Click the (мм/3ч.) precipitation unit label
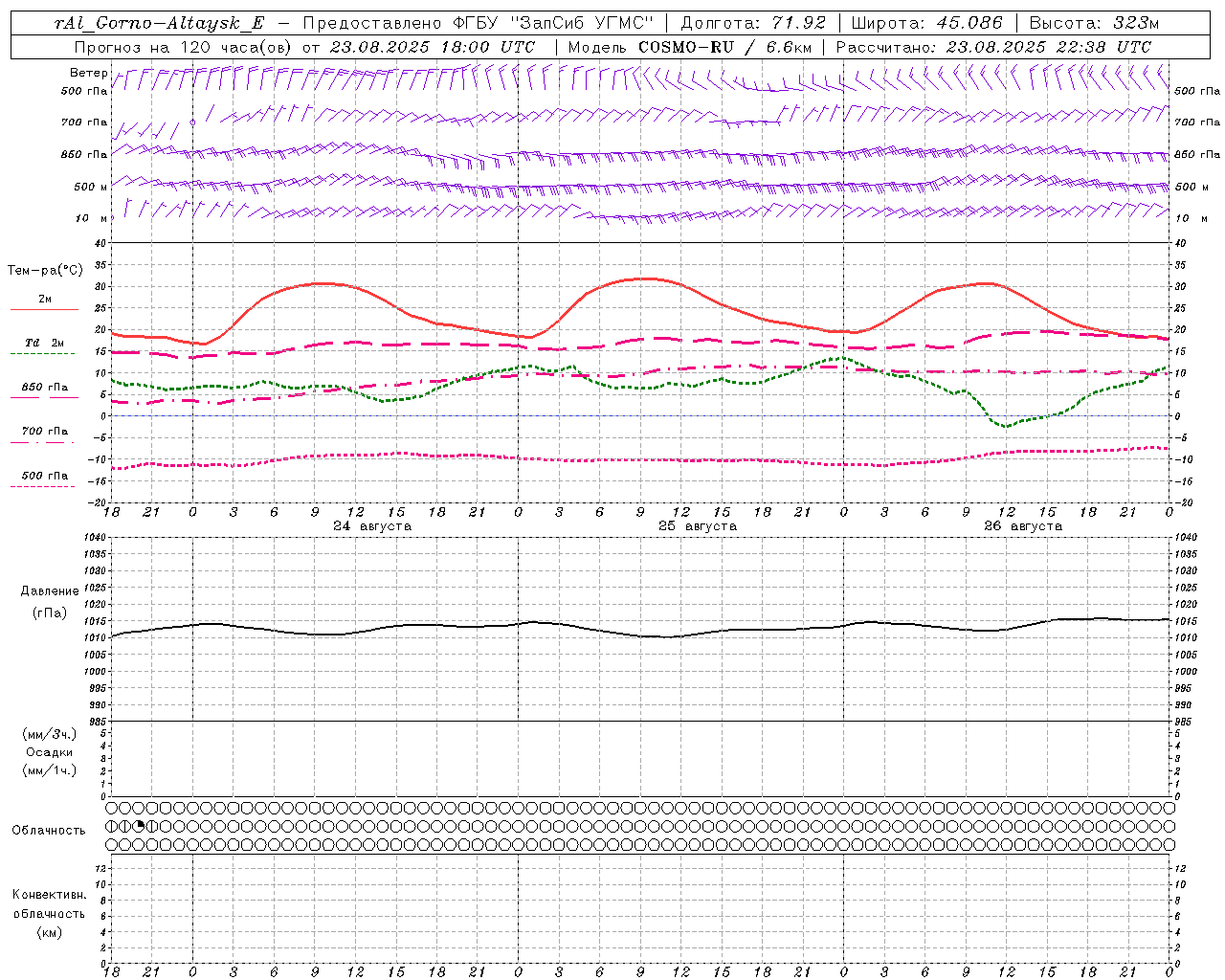This screenshot has height=980, width=1225. tap(49, 734)
